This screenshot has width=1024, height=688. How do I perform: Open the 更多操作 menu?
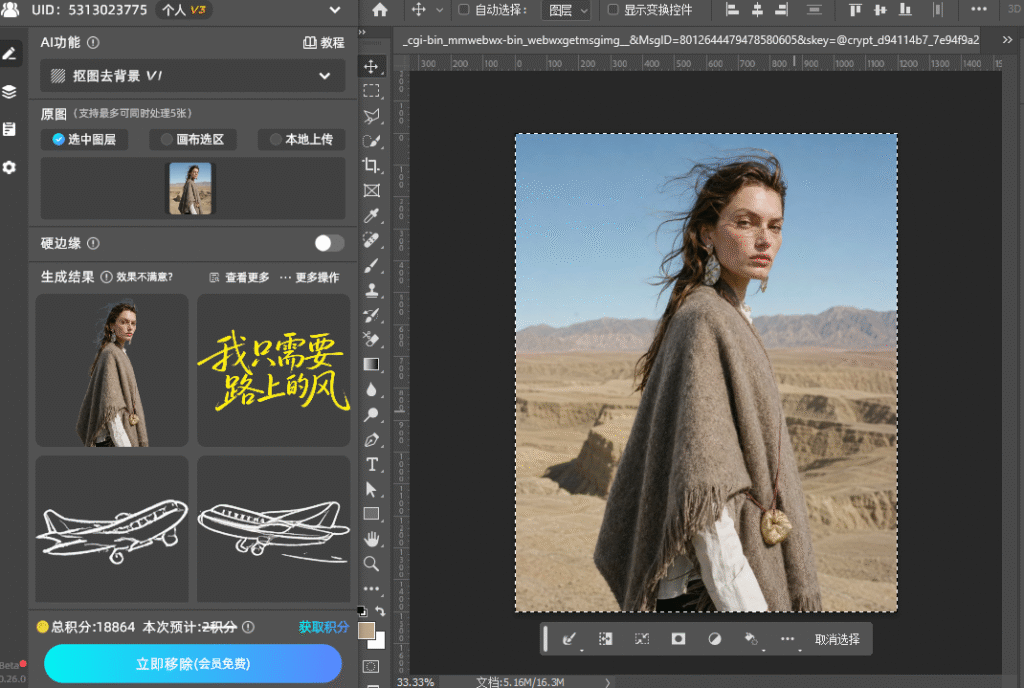point(310,277)
